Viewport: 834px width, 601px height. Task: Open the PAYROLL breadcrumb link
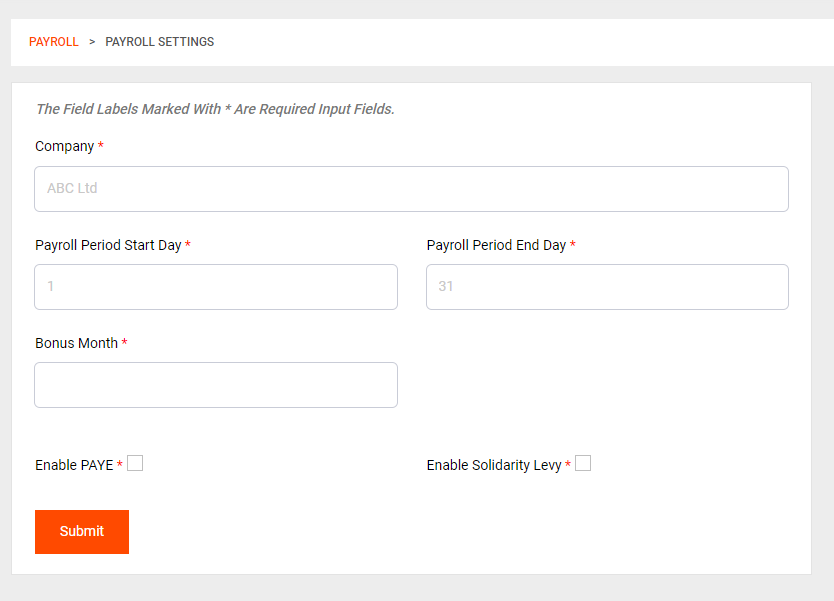pyautogui.click(x=53, y=41)
